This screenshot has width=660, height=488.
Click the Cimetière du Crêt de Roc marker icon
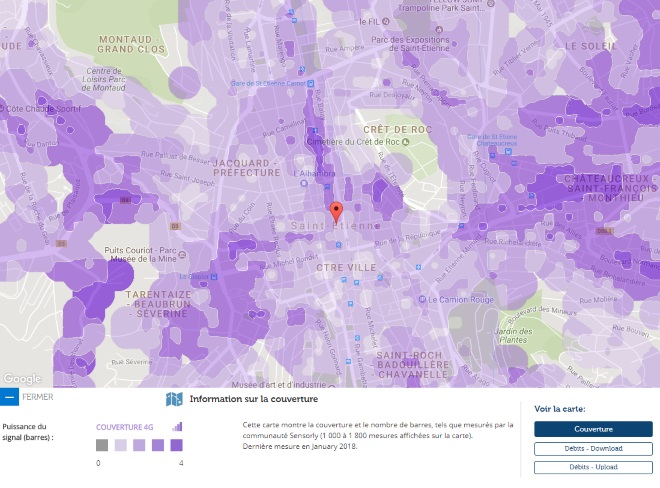406,142
